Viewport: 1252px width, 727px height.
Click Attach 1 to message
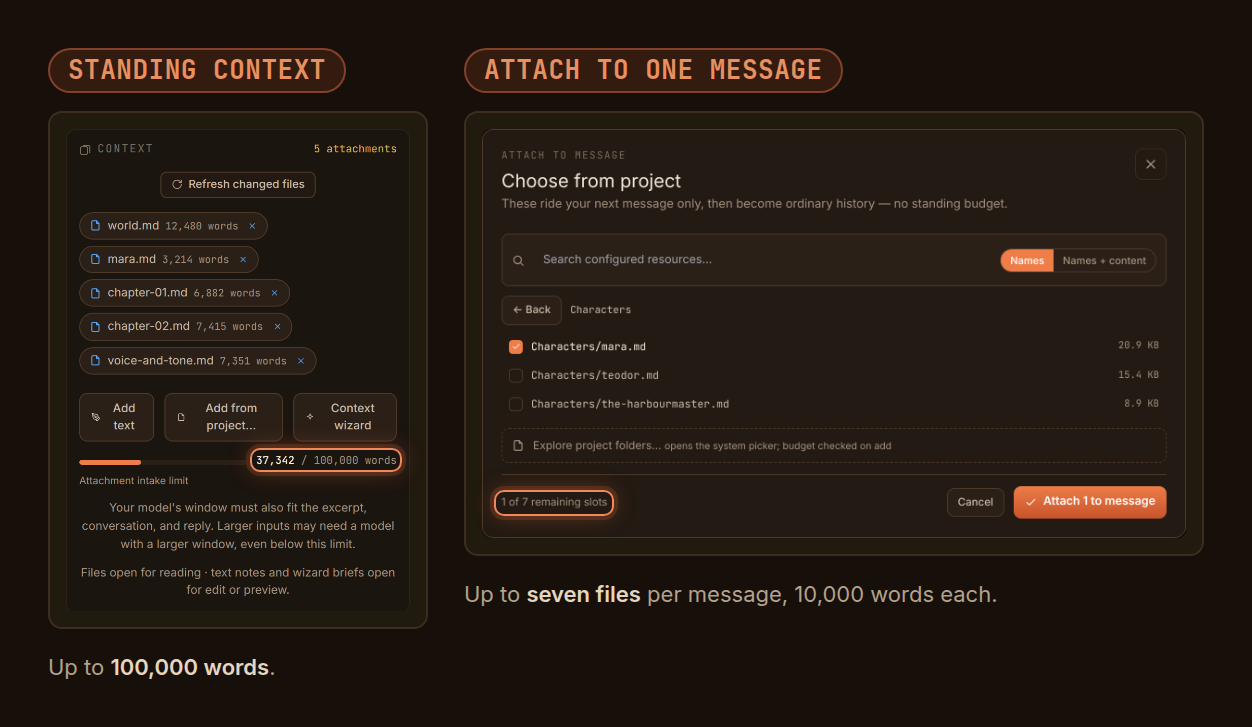tap(1090, 502)
